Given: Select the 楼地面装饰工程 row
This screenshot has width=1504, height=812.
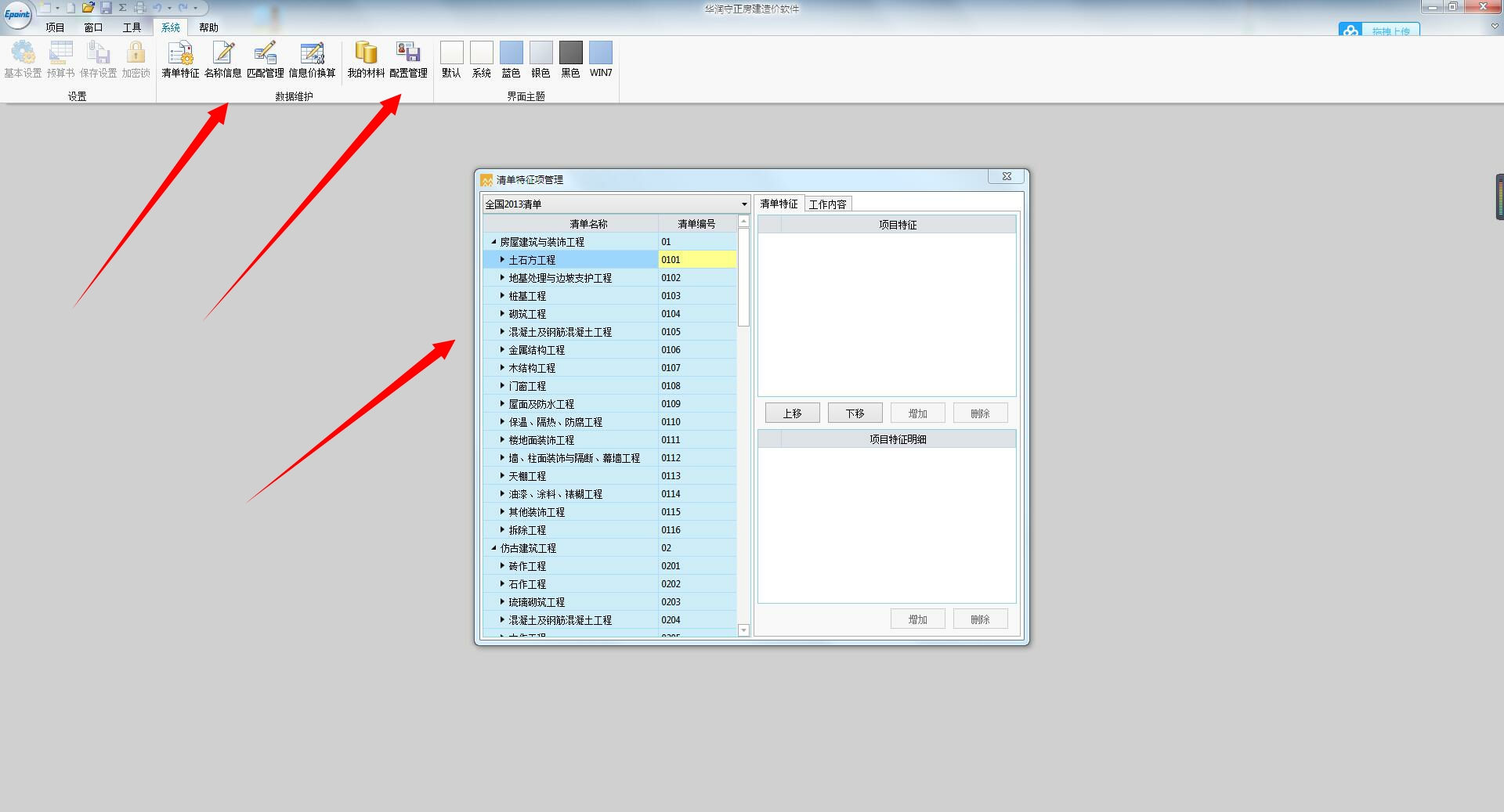Looking at the screenshot, I should [x=609, y=440].
